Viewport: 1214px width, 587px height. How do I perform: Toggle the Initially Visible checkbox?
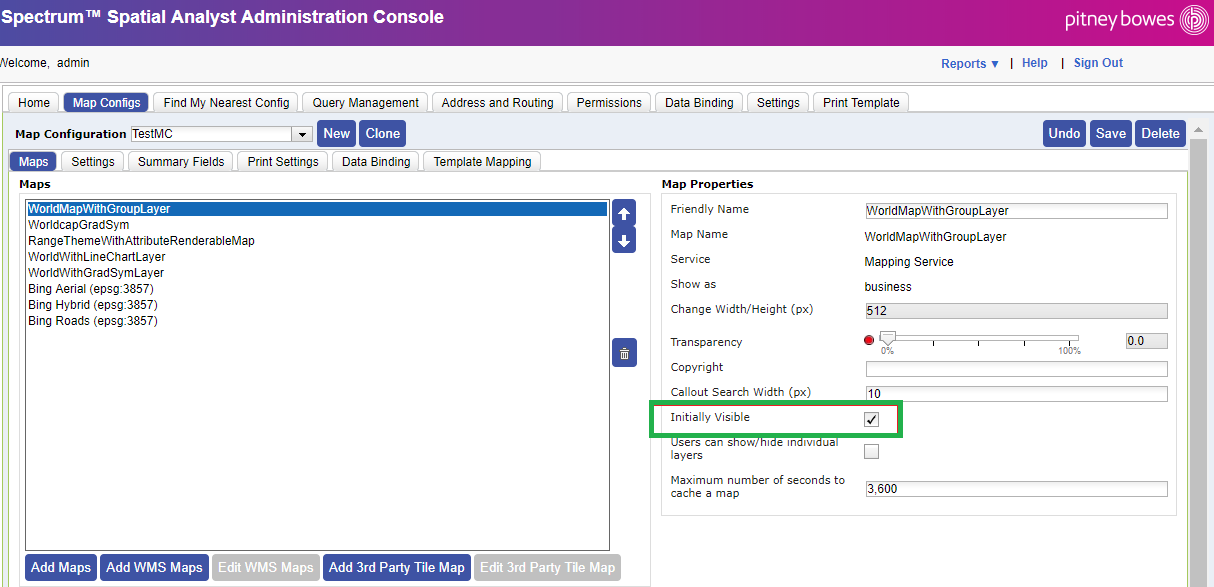point(871,419)
